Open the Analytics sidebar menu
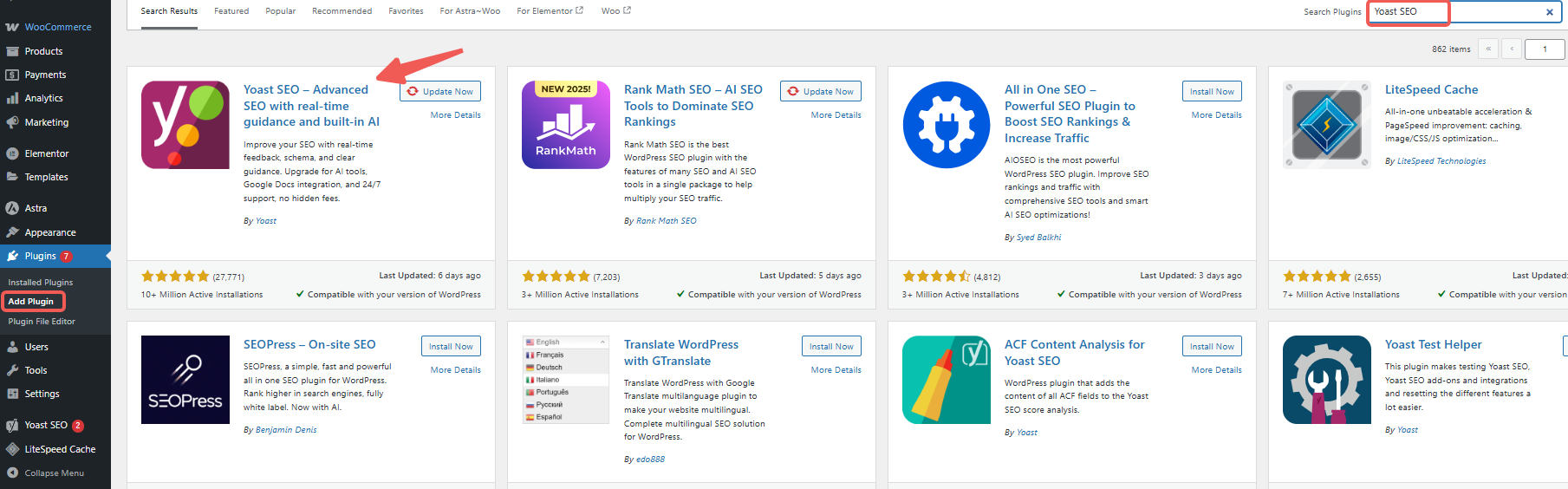The width and height of the screenshot is (1568, 489). (x=43, y=99)
